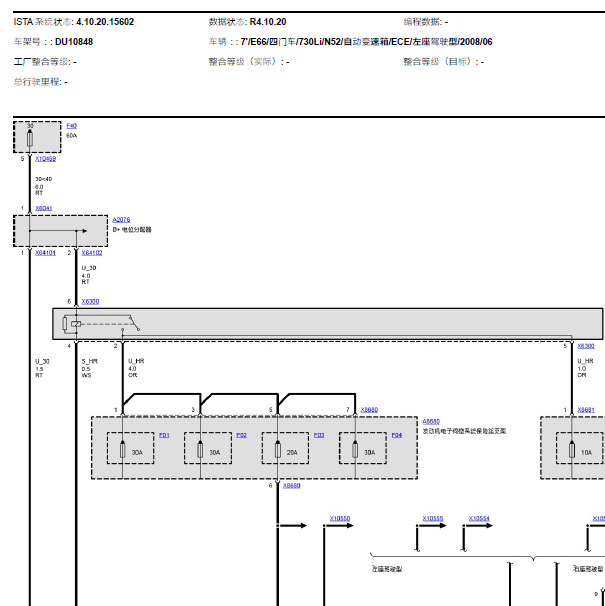Open fuse link F04

click(x=397, y=435)
